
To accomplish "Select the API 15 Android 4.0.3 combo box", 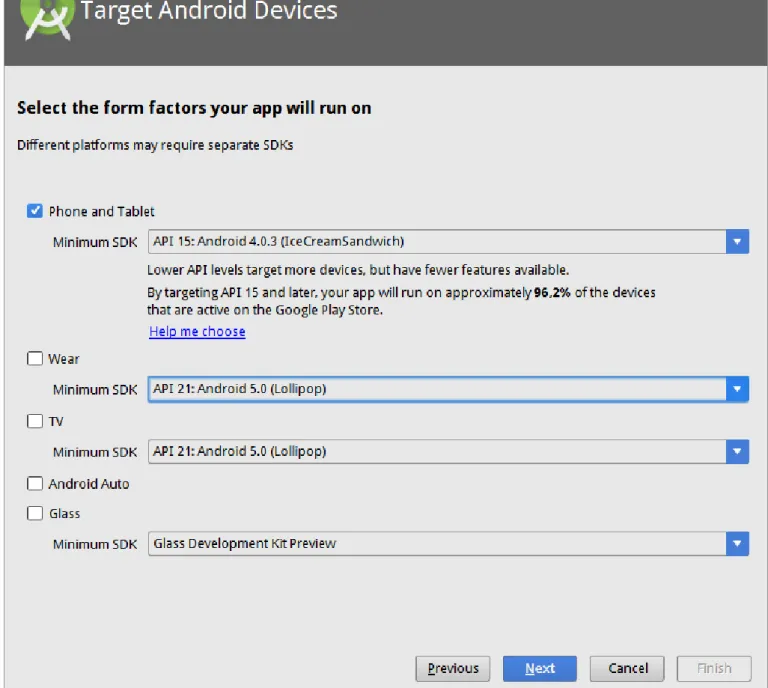I will 448,241.
